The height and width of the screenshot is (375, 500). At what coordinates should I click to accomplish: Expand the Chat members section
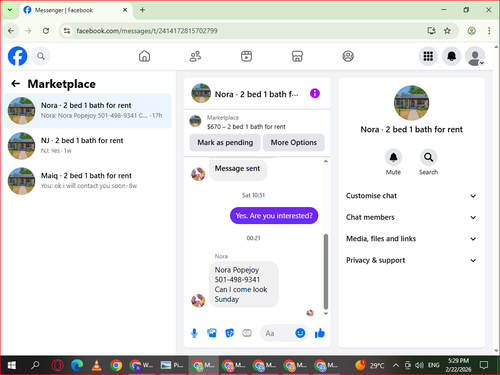[411, 217]
